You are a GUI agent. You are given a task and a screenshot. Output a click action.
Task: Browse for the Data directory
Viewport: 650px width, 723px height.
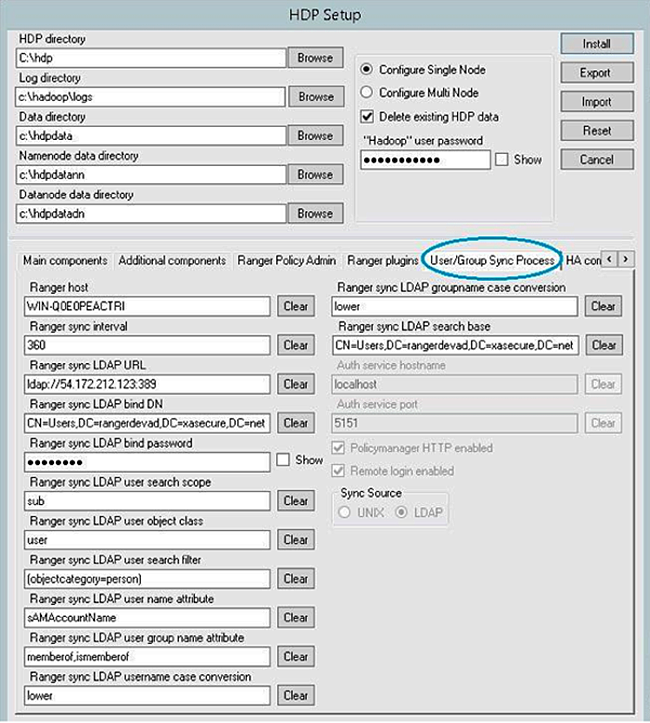[316, 136]
